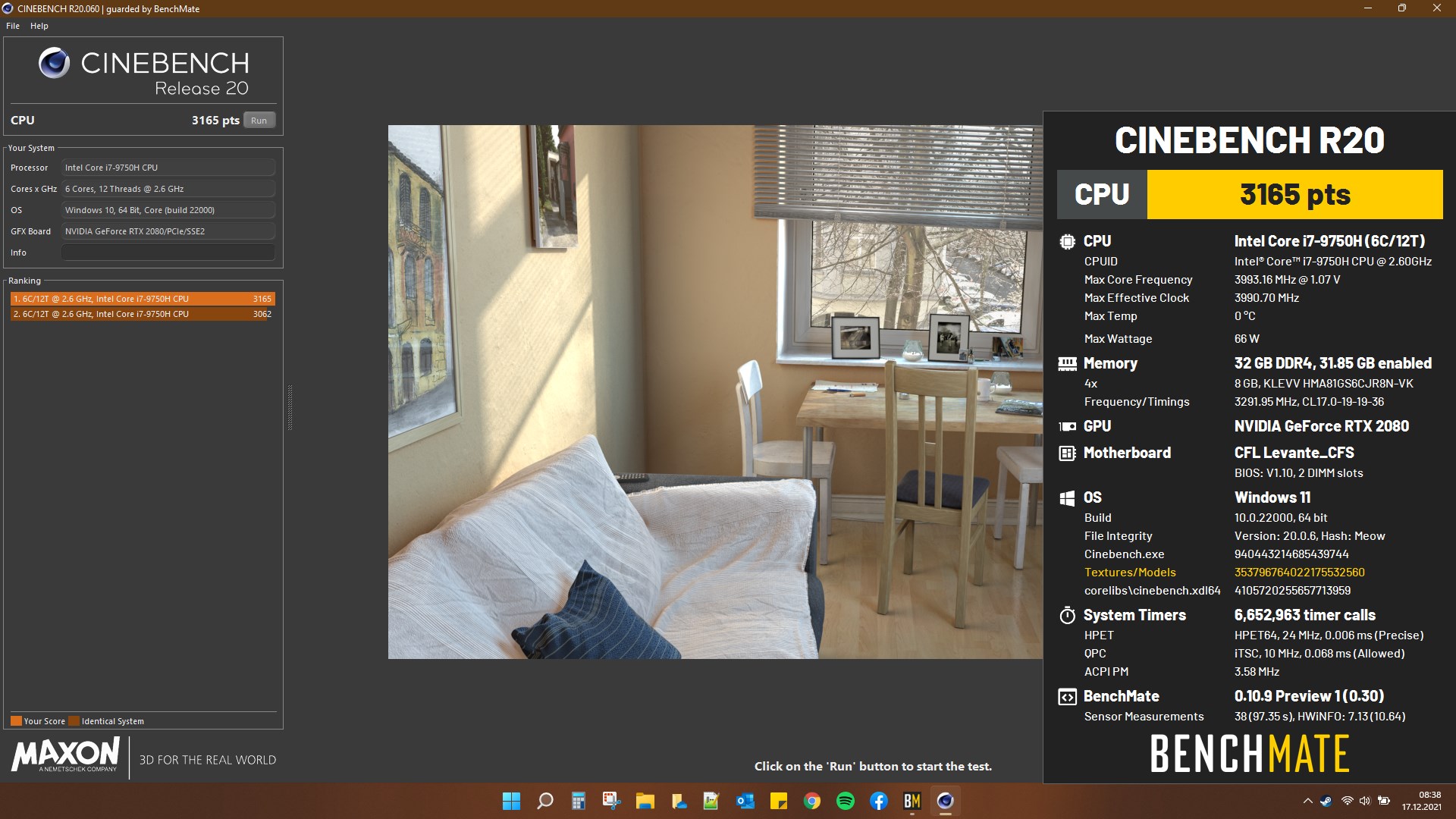Open Outlook from the taskbar
Viewport: 1456px width, 819px height.
click(745, 801)
